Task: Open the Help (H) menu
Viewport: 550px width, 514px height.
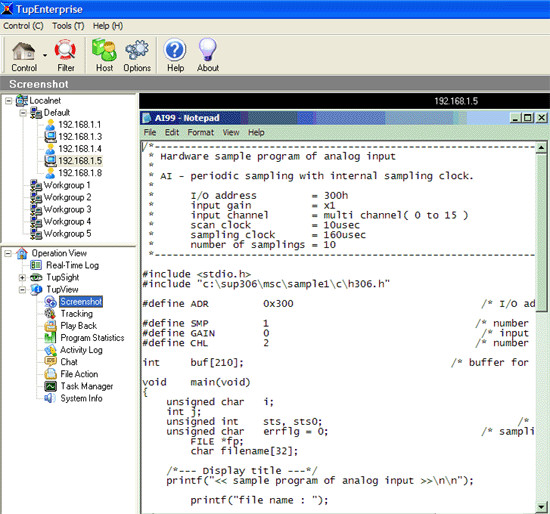Action: pyautogui.click(x=108, y=26)
